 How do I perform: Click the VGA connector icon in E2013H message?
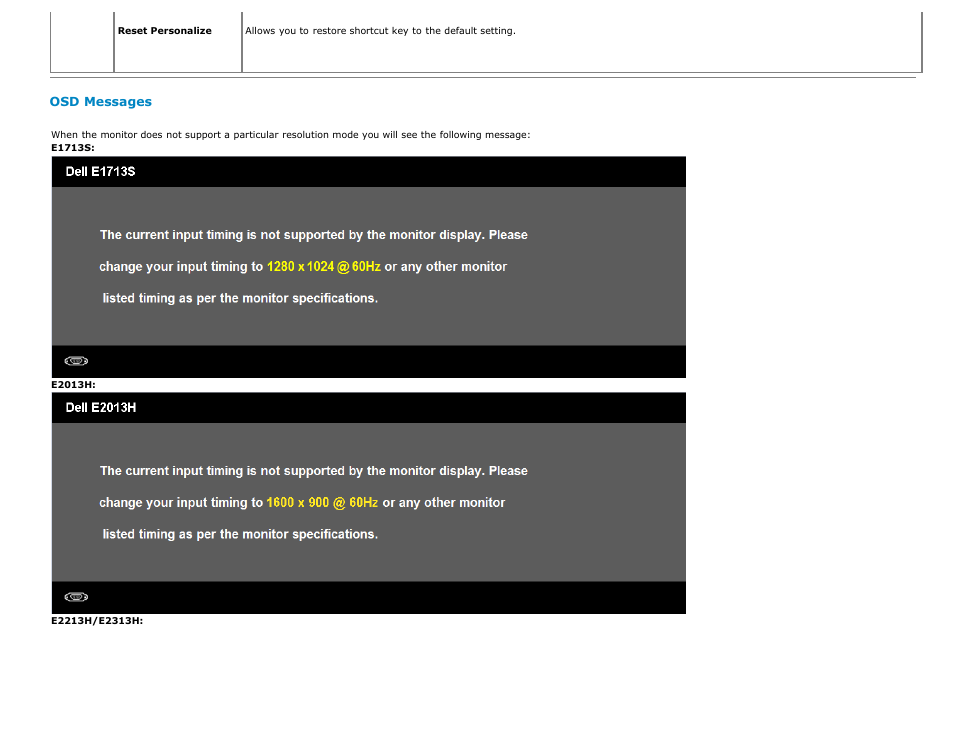coord(76,597)
